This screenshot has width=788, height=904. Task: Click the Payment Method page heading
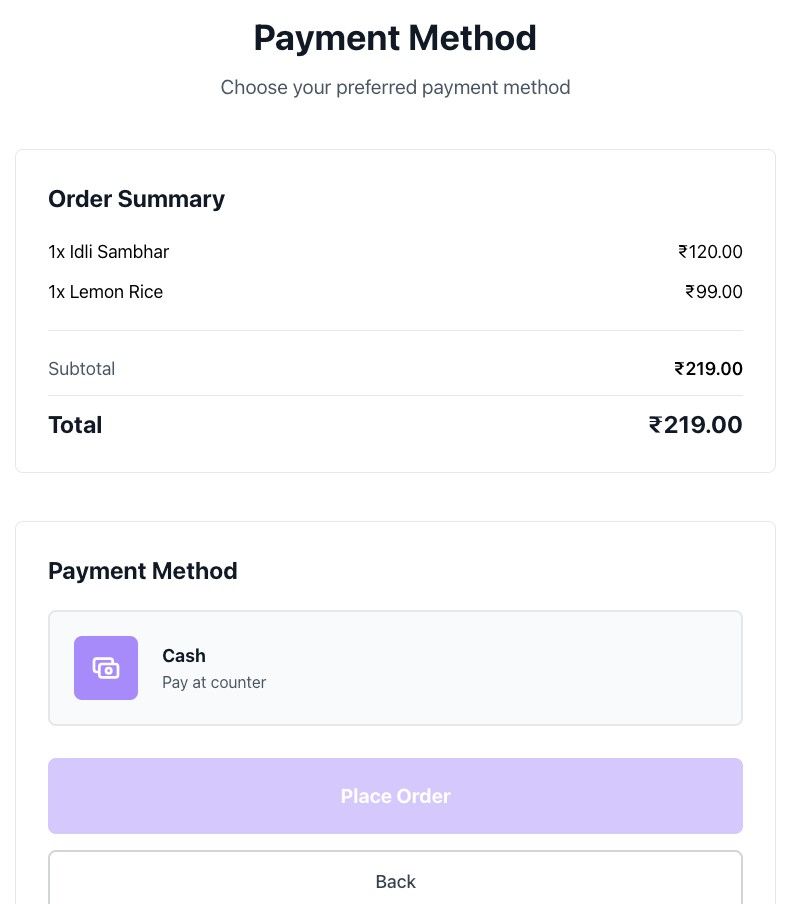coord(395,37)
